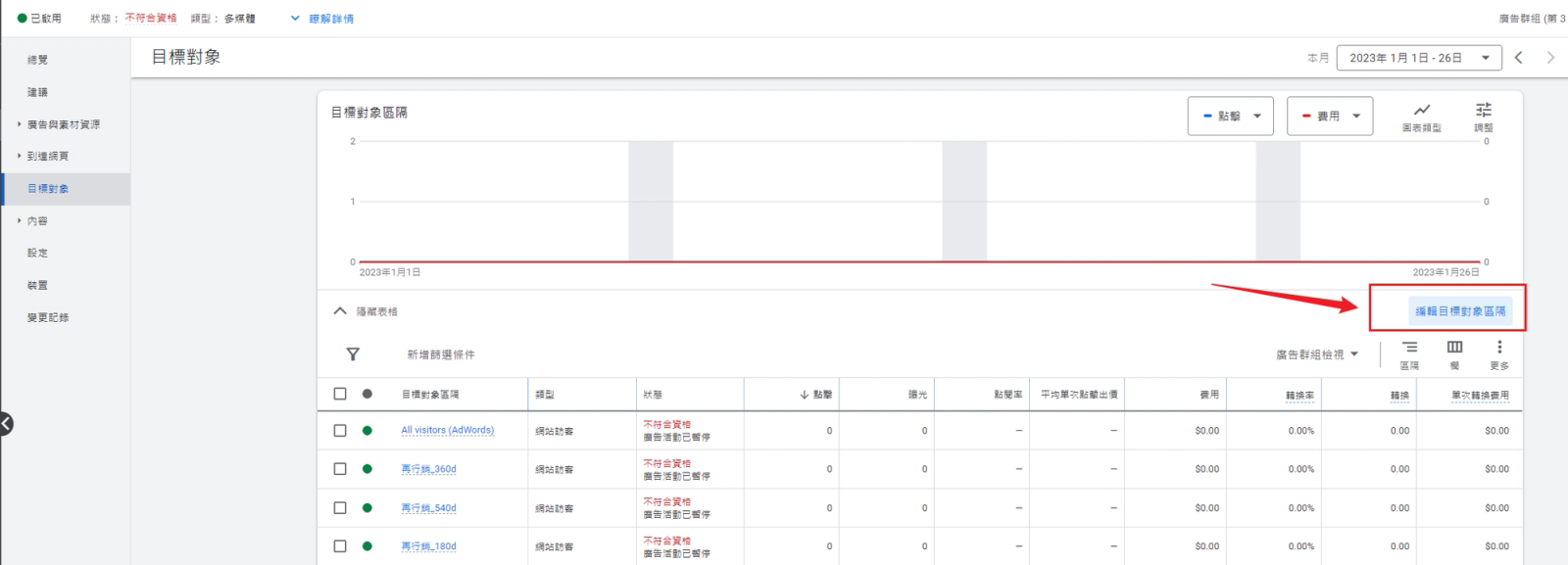Sort by 類型 column header
This screenshot has height=565, width=1568.
tap(545, 395)
